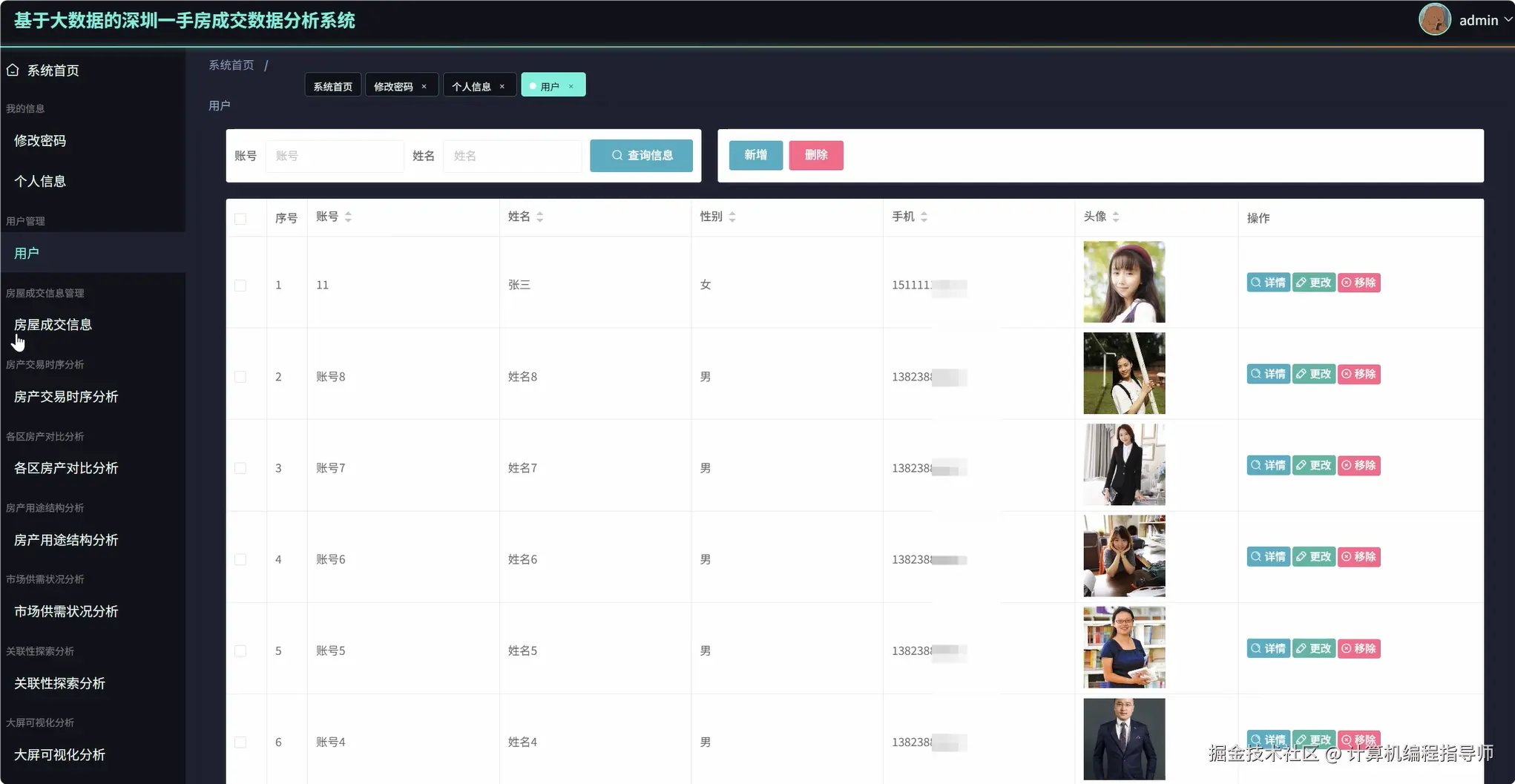Image resolution: width=1515 pixels, height=784 pixels.
Task: Click the 新增 button
Action: coord(756,155)
